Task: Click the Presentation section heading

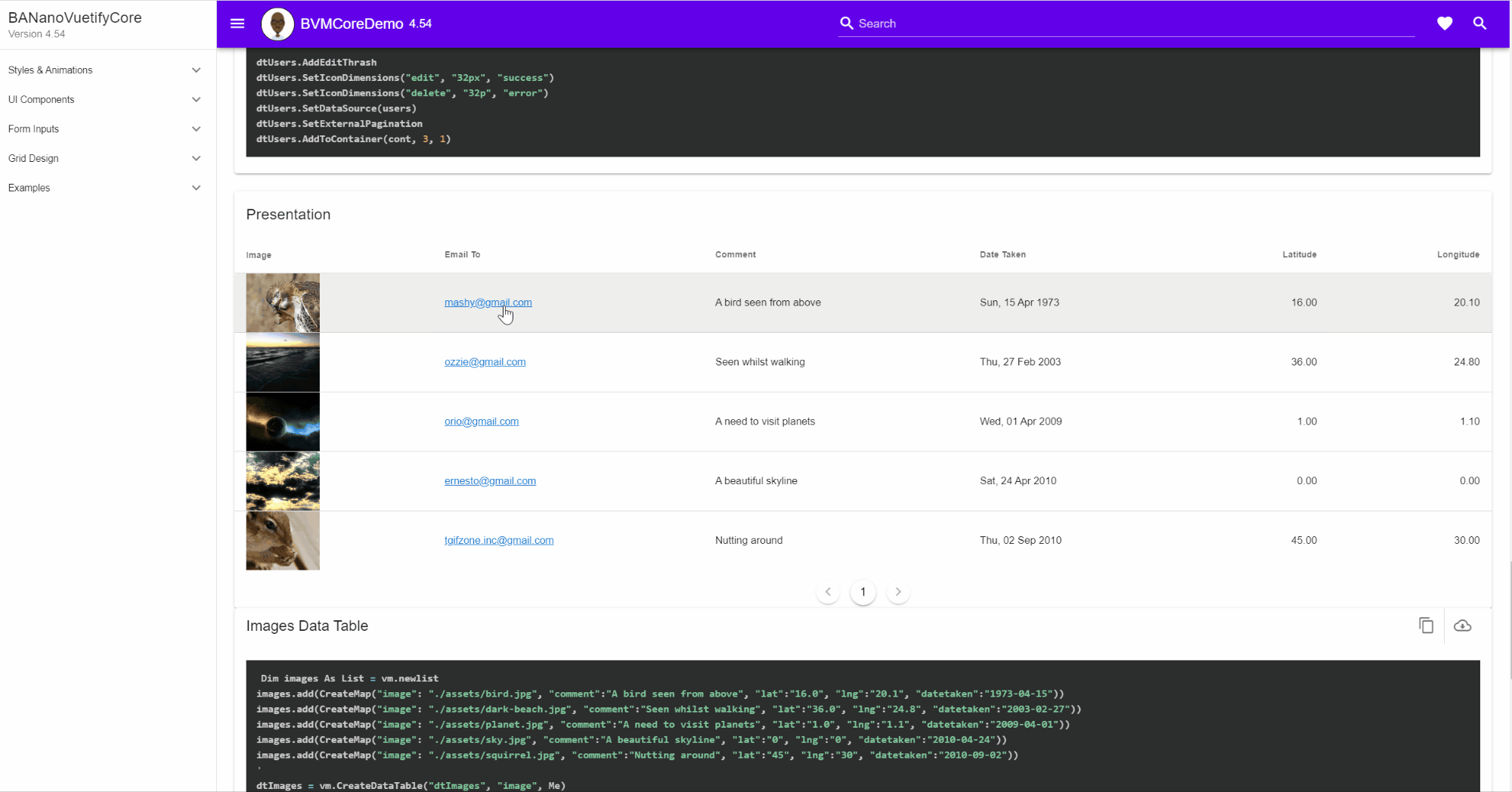Action: (288, 215)
